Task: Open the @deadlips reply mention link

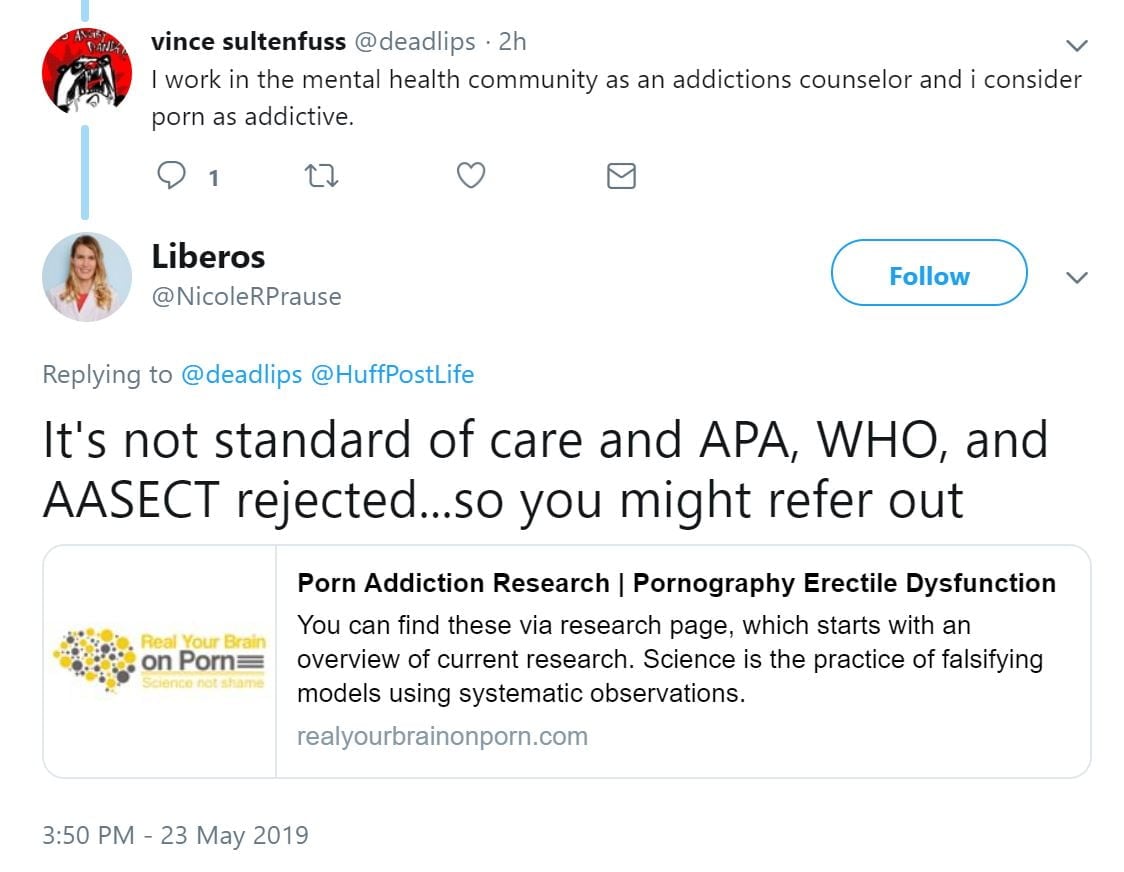Action: coord(241,375)
